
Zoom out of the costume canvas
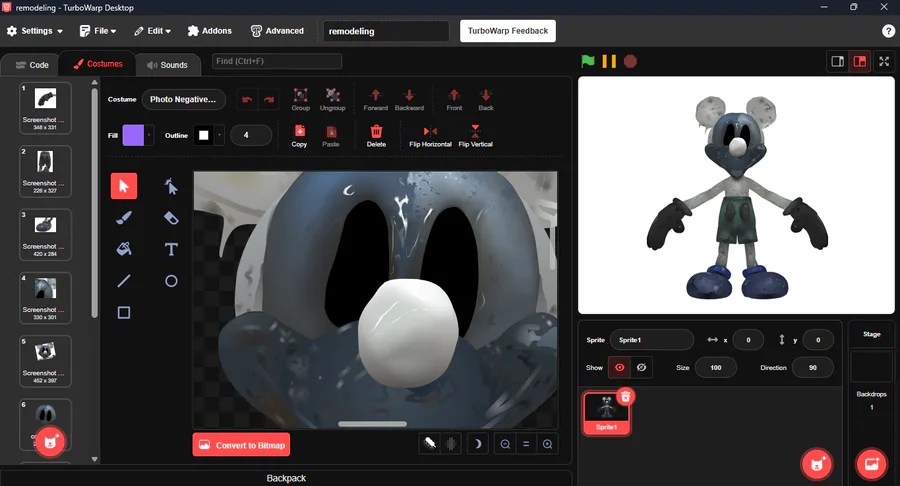tap(505, 444)
